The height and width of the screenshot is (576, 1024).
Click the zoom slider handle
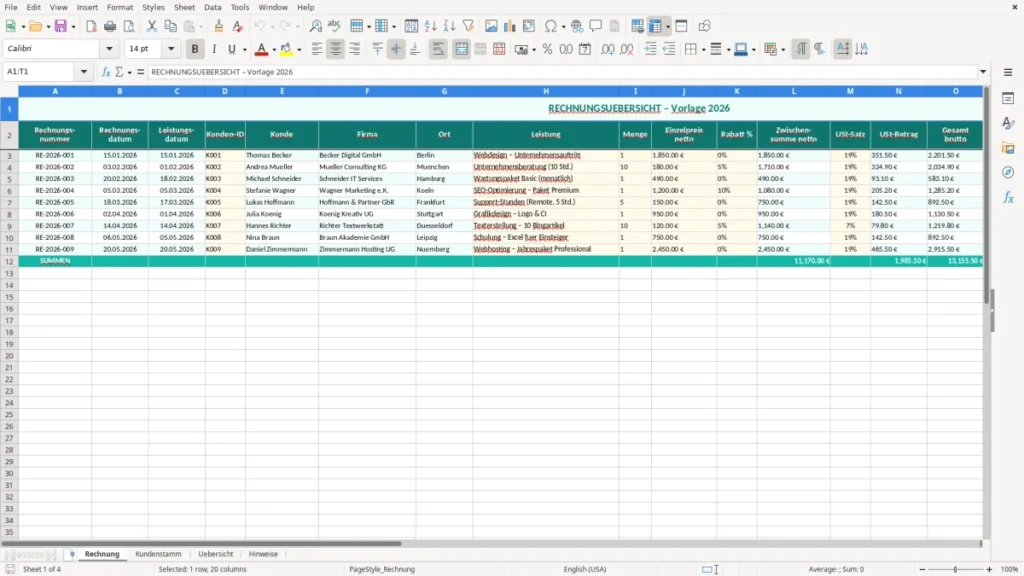955,569
